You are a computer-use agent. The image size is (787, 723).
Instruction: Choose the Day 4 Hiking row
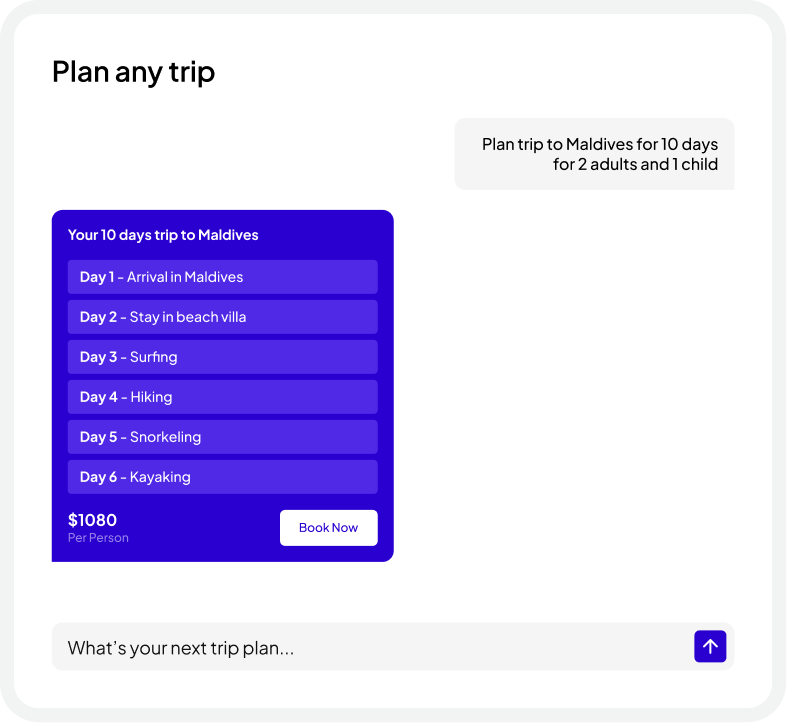tap(222, 397)
